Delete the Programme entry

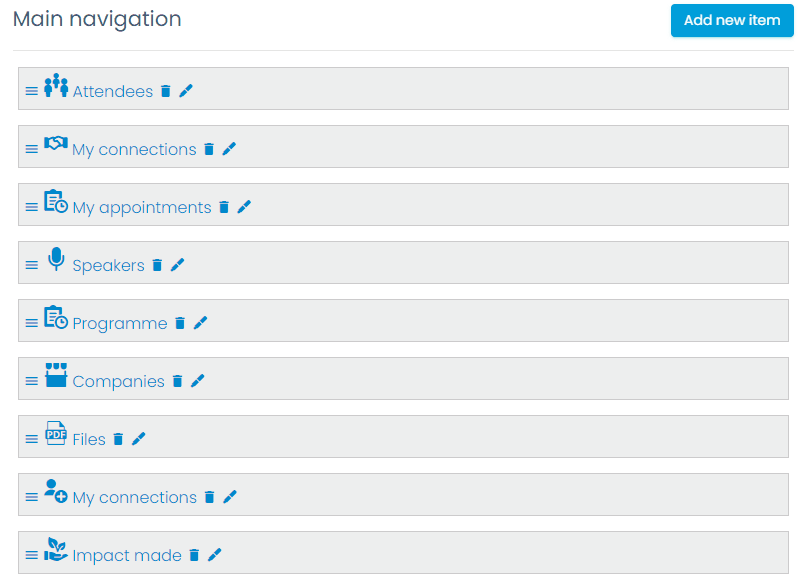pyautogui.click(x=180, y=323)
